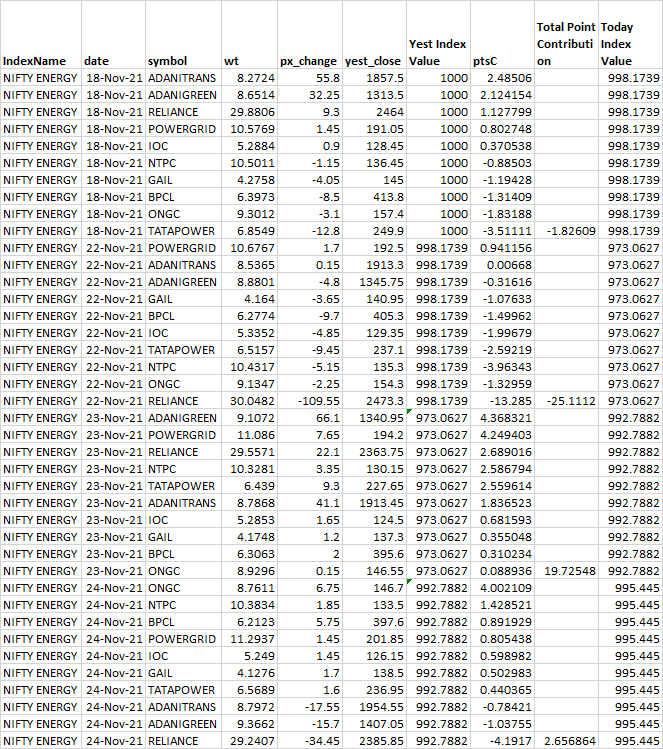Select 992.7882 Yest Index Value in 24-Nov-21 ONGC row
Screen dimensions: 663x749
[442, 588]
